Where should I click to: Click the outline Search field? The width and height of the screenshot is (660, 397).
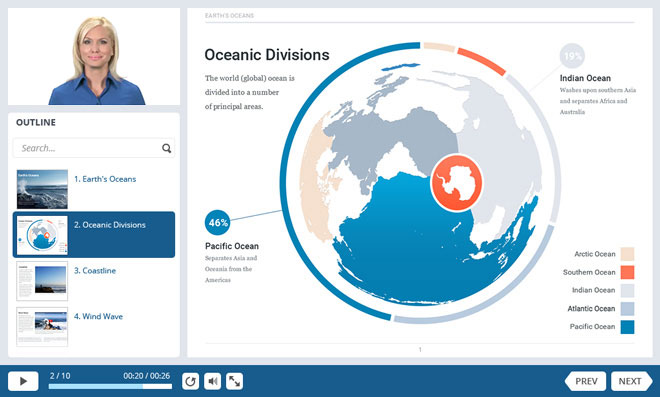(x=94, y=148)
